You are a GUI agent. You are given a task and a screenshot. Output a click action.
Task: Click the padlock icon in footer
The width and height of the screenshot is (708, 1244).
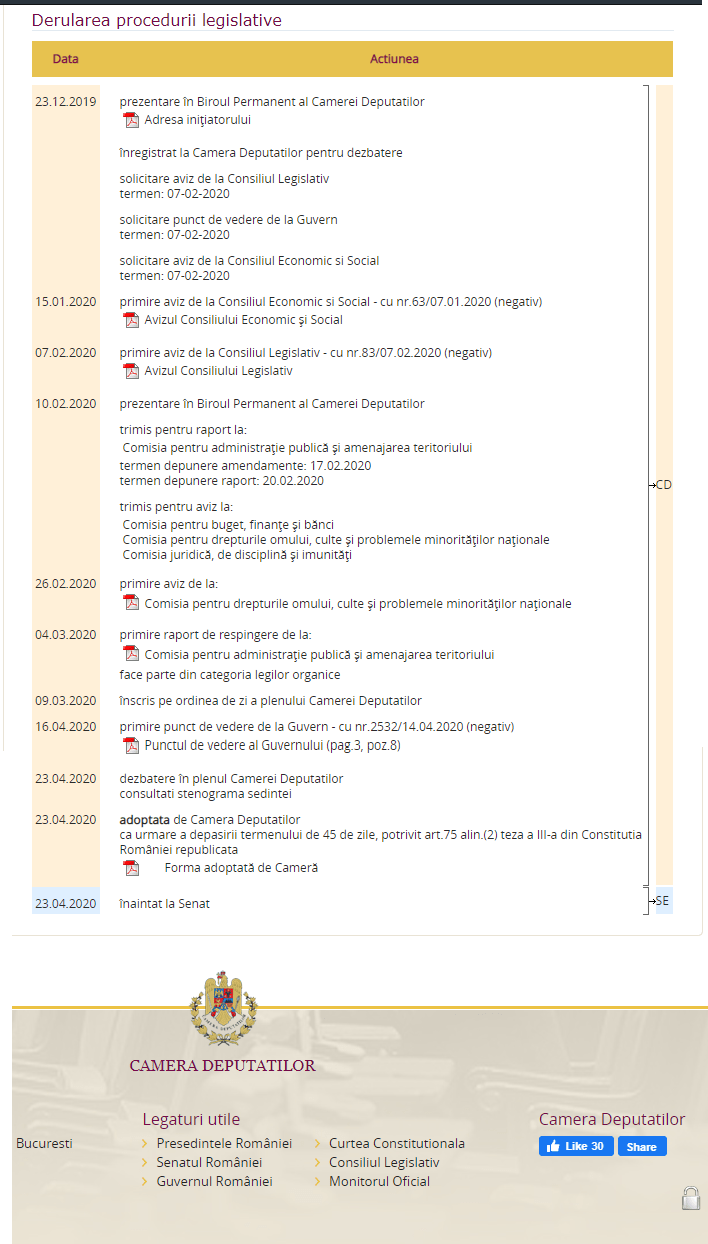[x=691, y=1197]
